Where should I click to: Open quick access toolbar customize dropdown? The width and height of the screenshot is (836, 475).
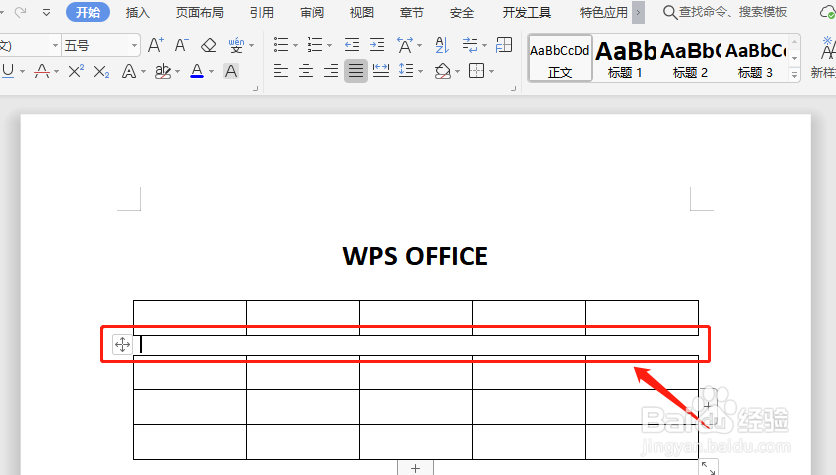[x=46, y=12]
